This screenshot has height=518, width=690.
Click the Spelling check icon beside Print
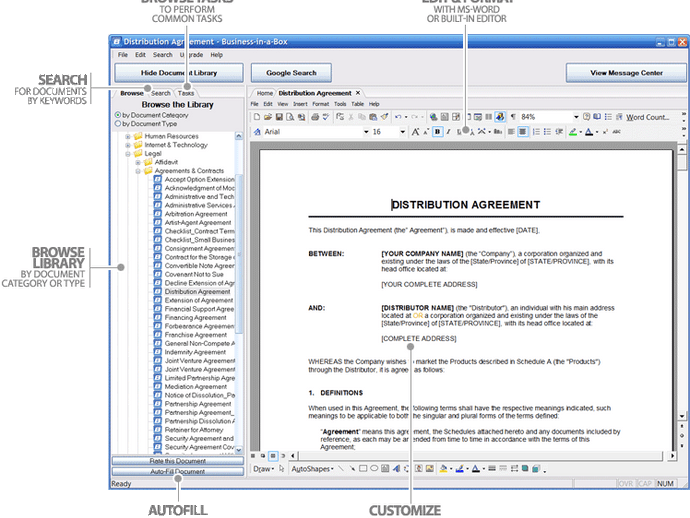point(326,117)
